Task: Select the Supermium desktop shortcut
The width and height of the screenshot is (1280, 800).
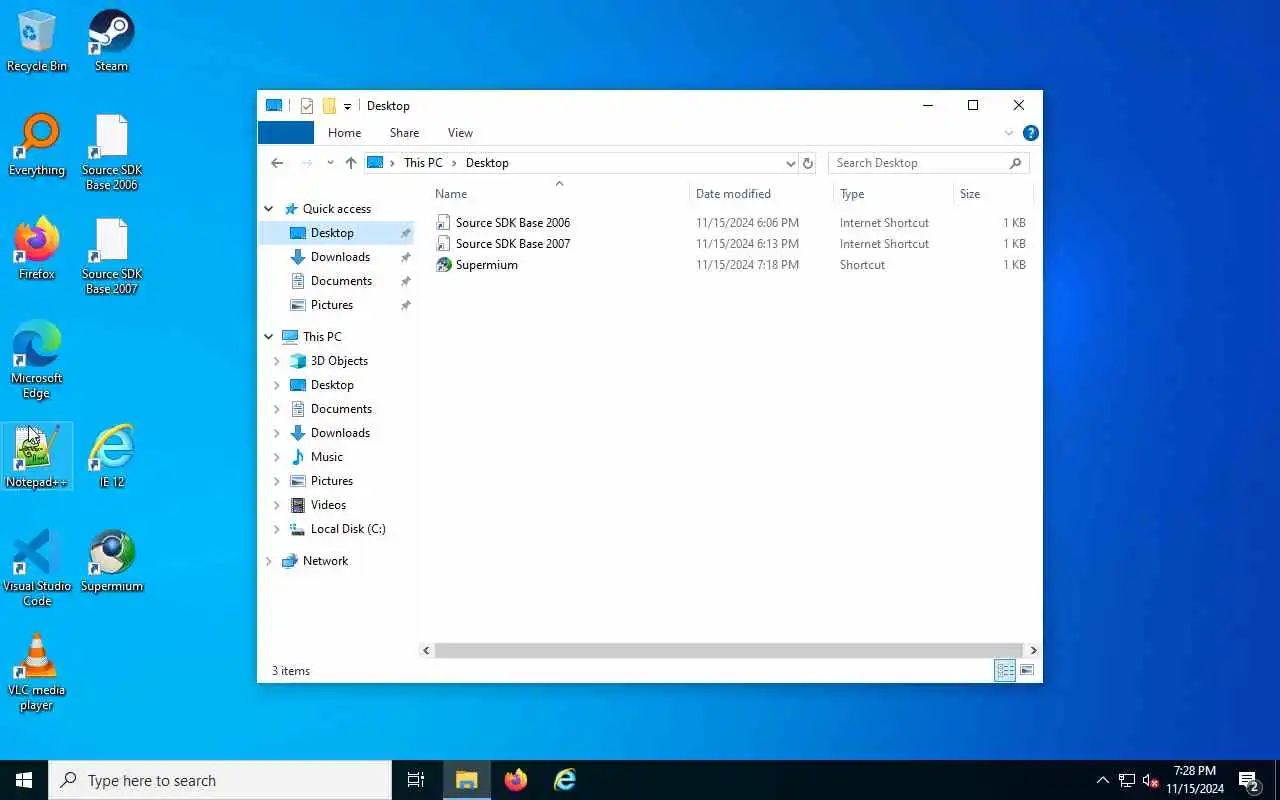Action: tap(111, 561)
